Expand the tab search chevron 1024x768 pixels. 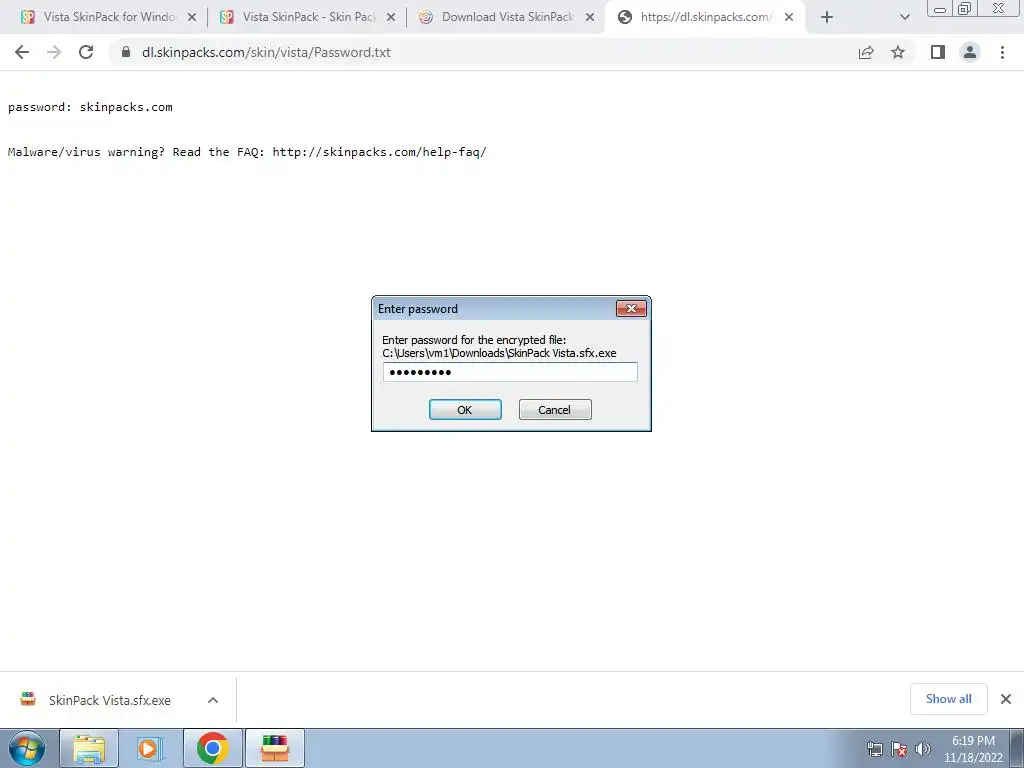coord(904,17)
